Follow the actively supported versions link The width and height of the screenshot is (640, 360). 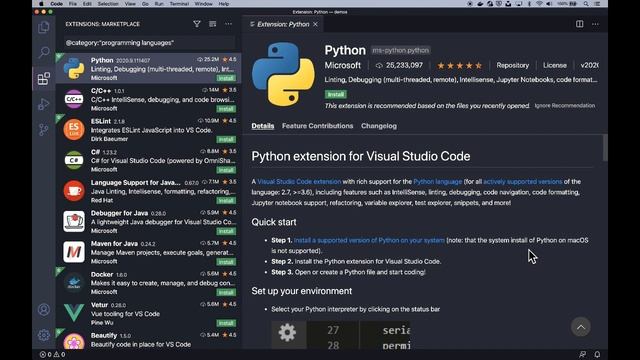pos(522,182)
